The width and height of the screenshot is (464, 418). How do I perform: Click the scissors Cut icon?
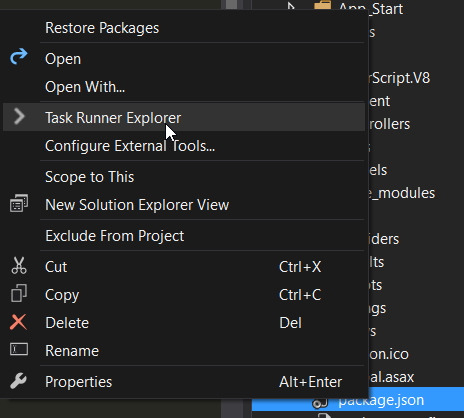point(19,266)
